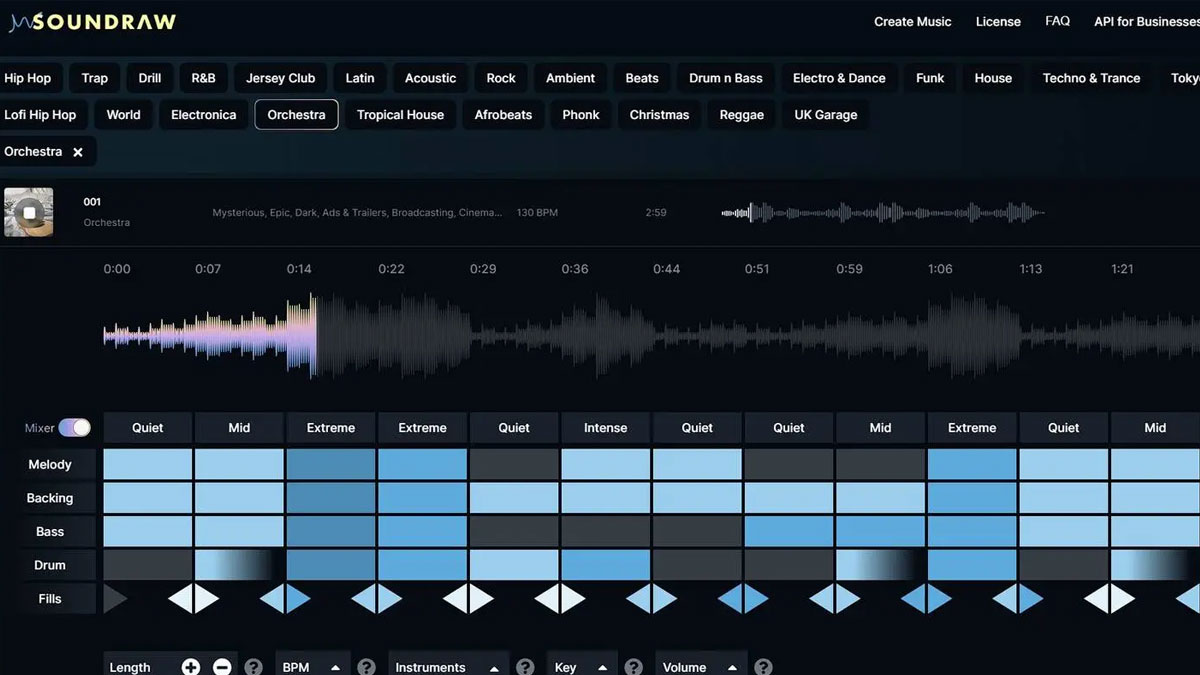Click Fills triangle at end of first Quiet section
This screenshot has height=675, width=1200.
[x=180, y=599]
